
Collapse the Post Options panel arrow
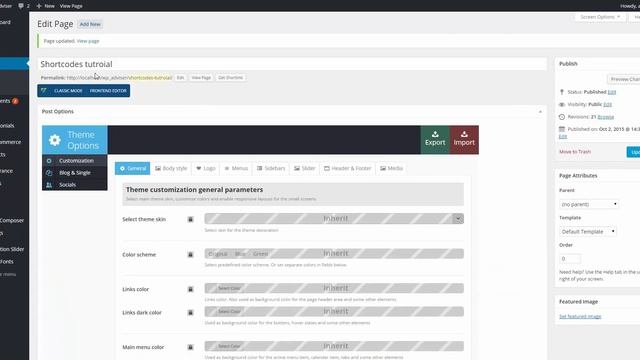coord(540,111)
